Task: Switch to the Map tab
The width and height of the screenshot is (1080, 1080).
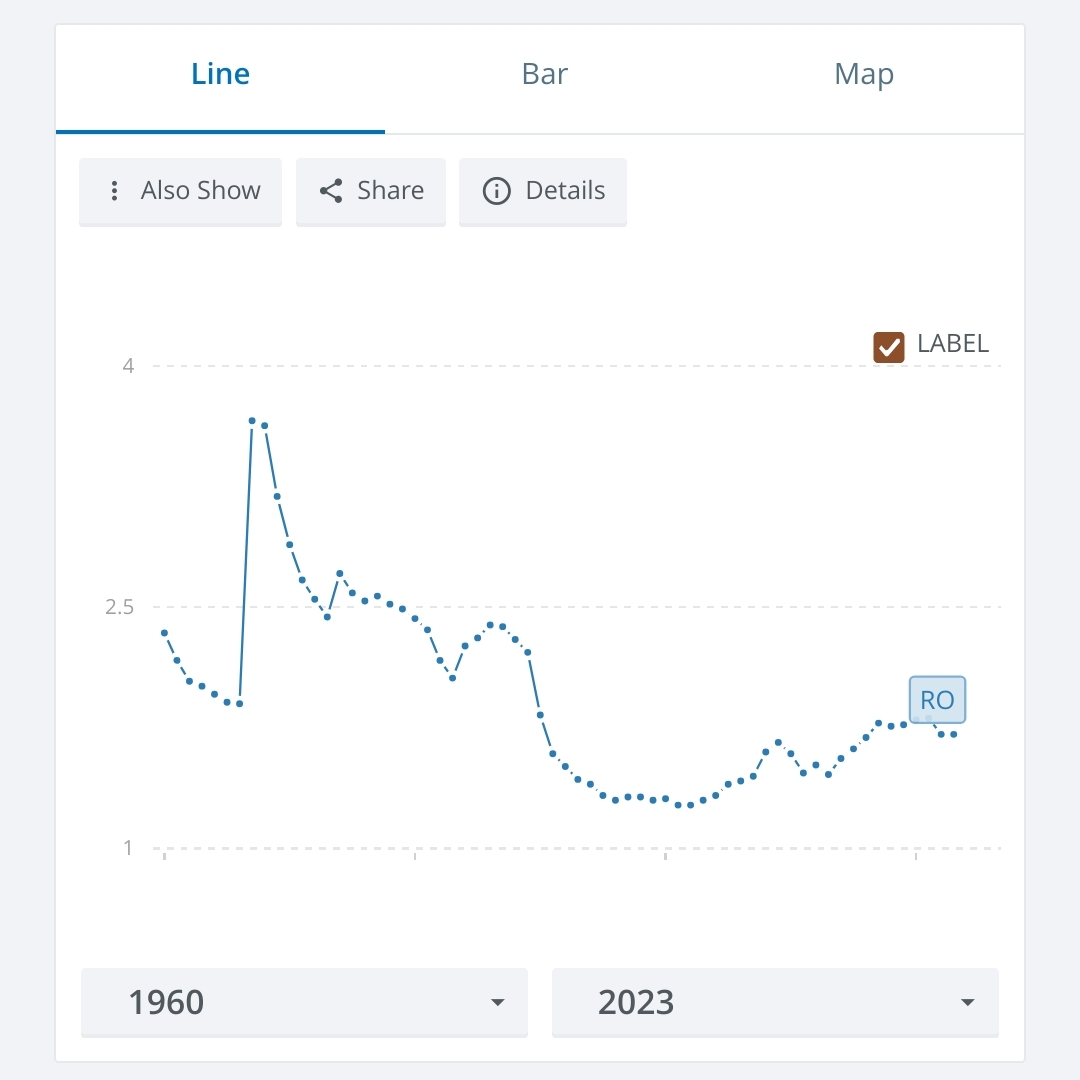Action: (864, 75)
